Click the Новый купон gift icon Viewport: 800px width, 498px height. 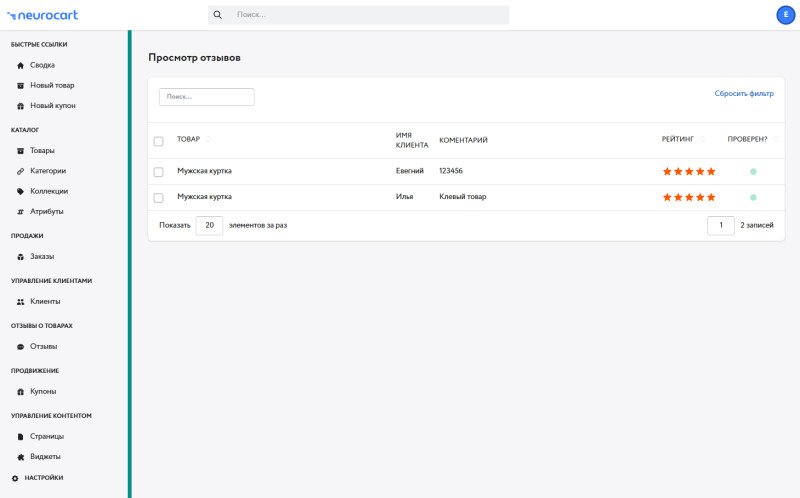[x=20, y=105]
